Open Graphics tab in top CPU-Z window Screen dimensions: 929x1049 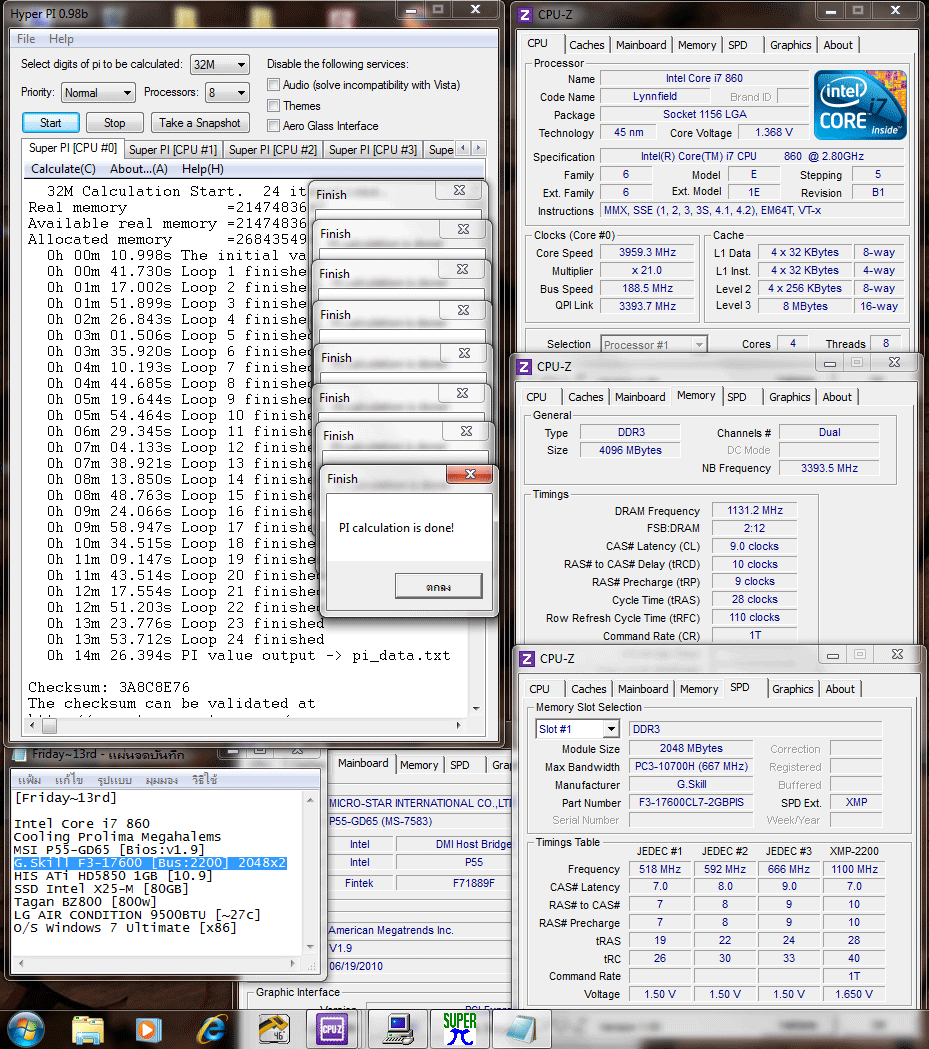click(x=791, y=45)
